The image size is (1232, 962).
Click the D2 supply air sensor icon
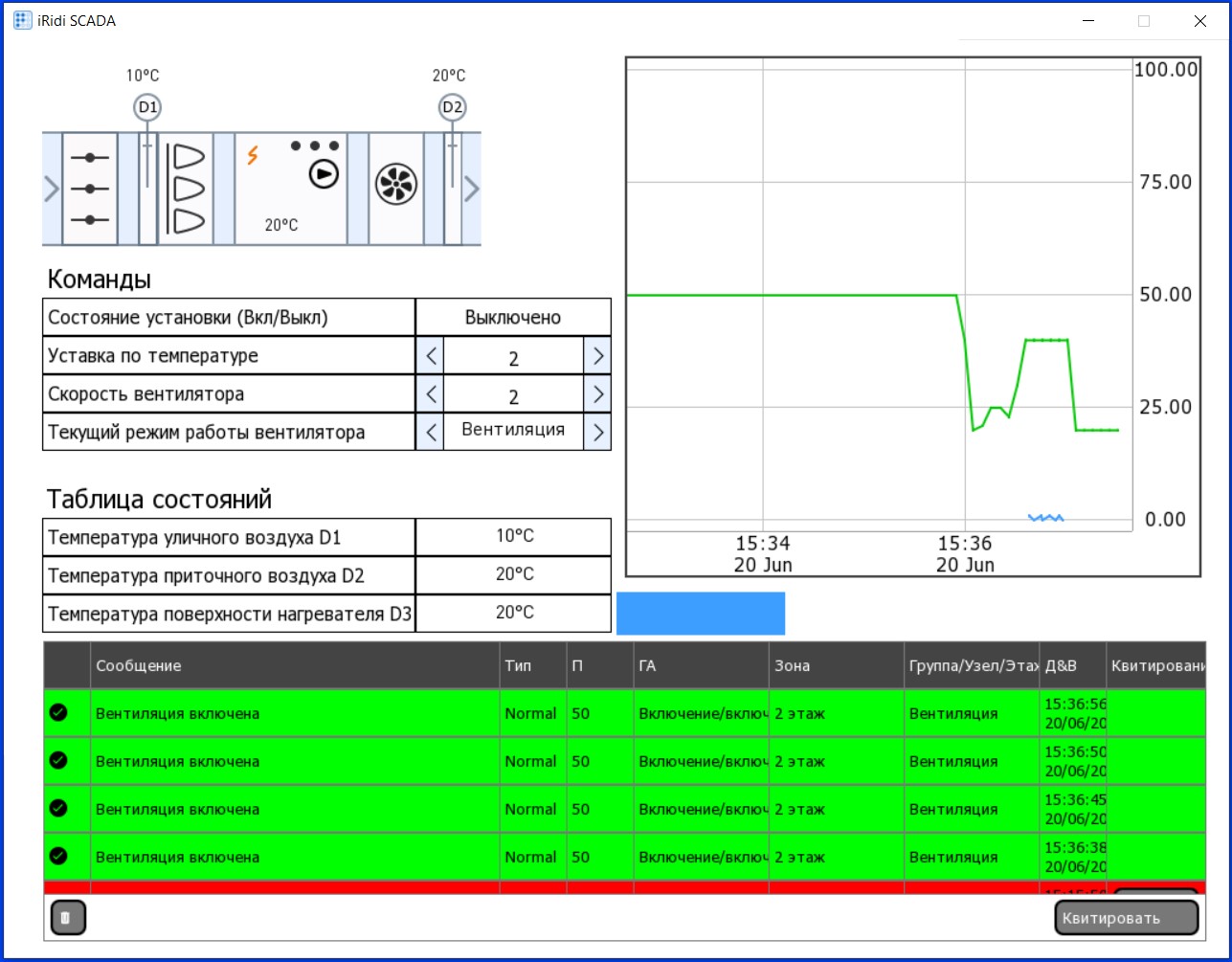(x=452, y=107)
